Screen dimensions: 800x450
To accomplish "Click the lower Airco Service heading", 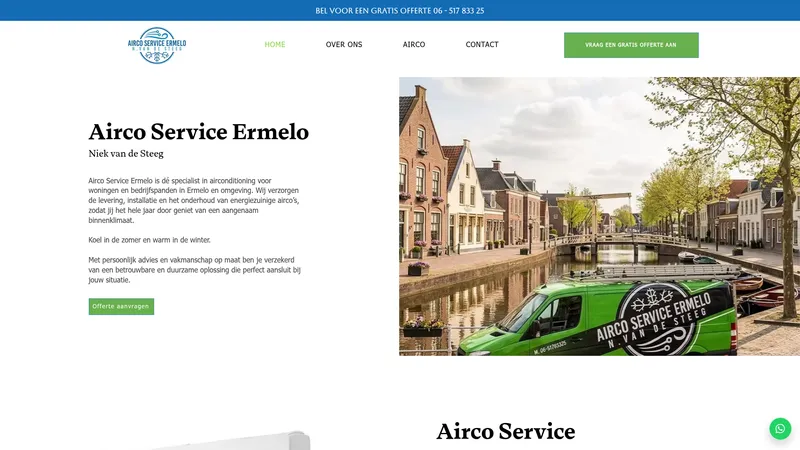I will (506, 431).
